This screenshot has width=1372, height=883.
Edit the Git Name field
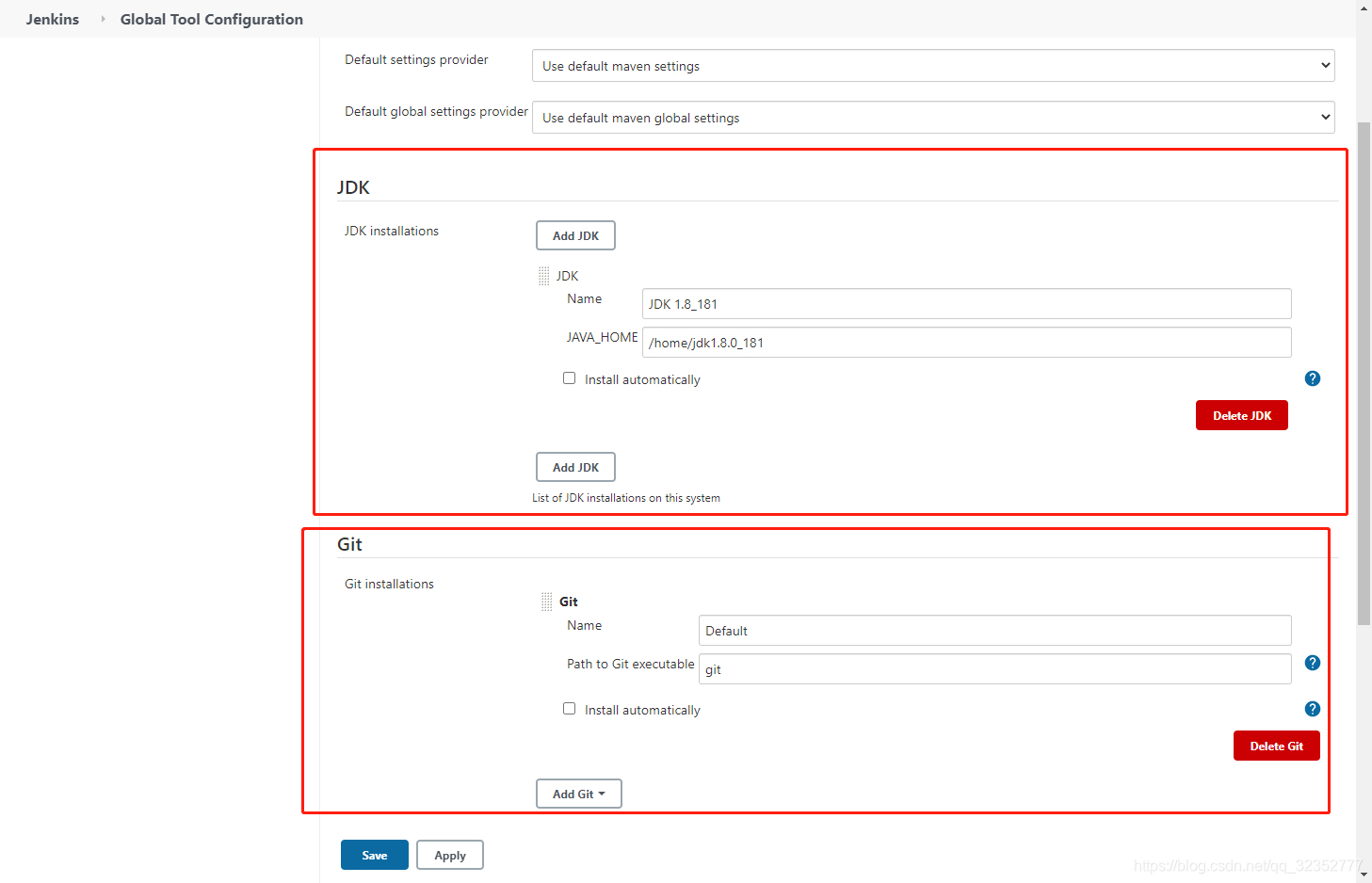pos(995,631)
